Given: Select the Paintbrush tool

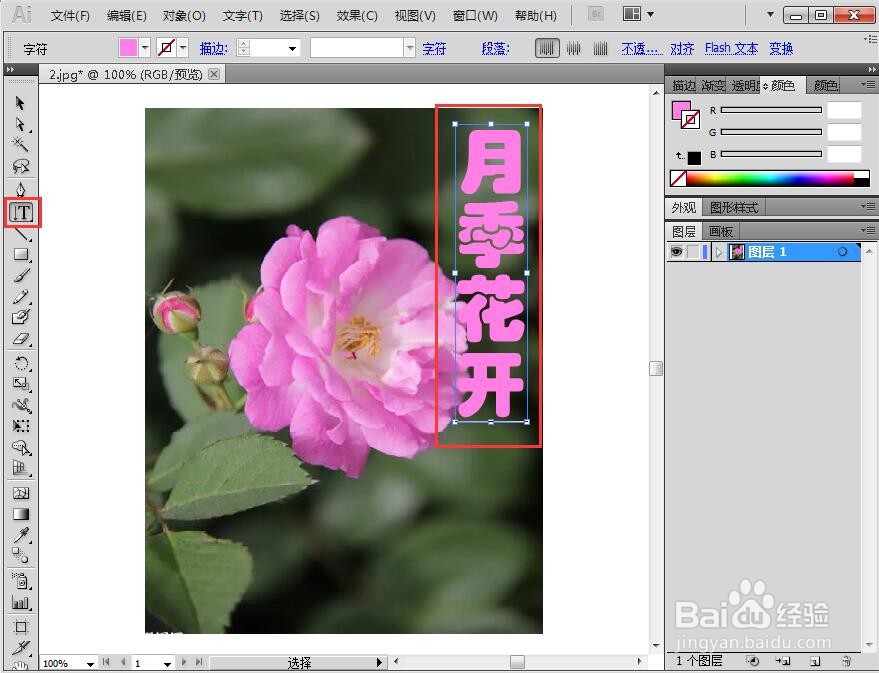Looking at the screenshot, I should click(21, 275).
